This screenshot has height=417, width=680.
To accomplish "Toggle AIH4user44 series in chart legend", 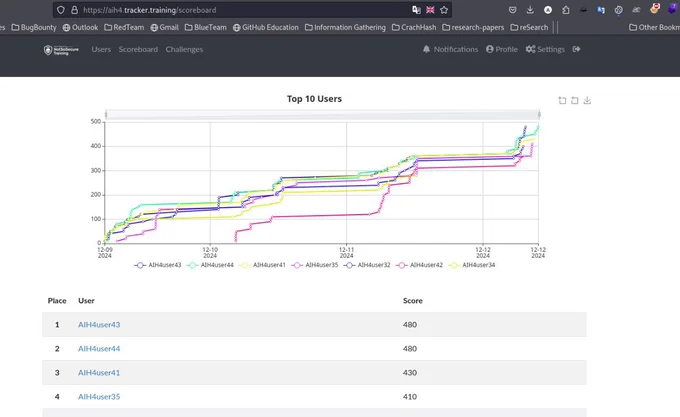I will (210, 265).
